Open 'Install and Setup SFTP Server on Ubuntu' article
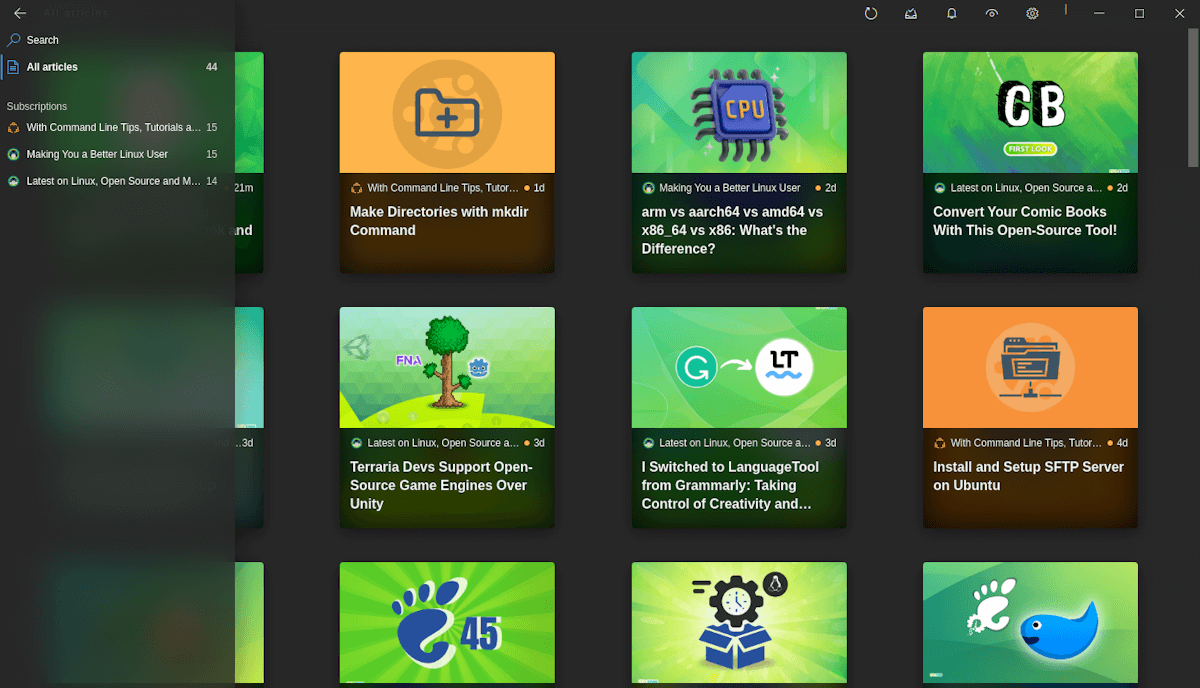Viewport: 1200px width, 688px height. [1028, 476]
